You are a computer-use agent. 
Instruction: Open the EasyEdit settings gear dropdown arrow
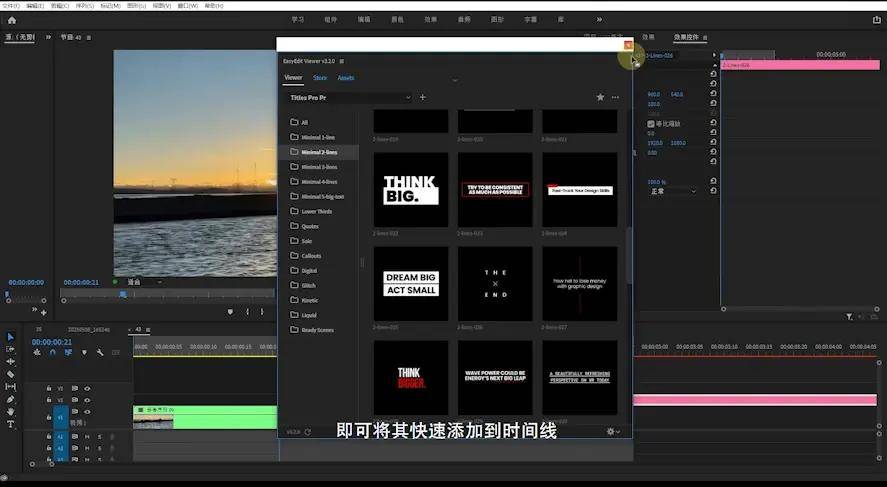(x=618, y=432)
